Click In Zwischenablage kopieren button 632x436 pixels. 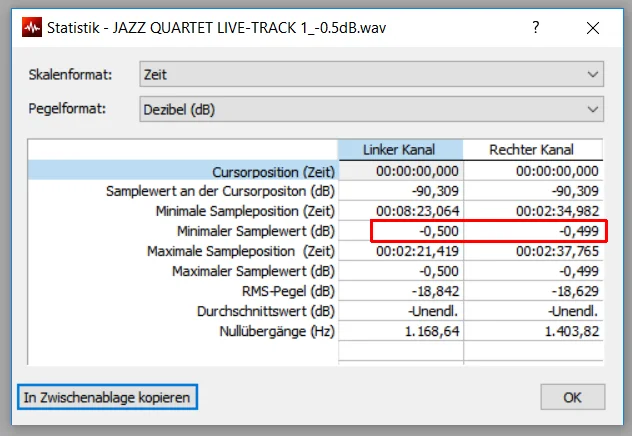point(107,397)
